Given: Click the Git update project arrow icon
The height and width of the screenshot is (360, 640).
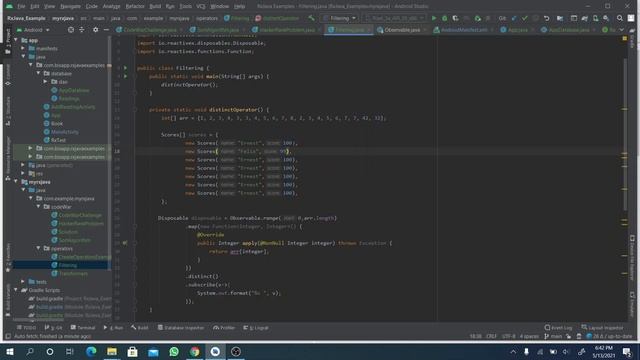Looking at the screenshot, I should coord(514,18).
